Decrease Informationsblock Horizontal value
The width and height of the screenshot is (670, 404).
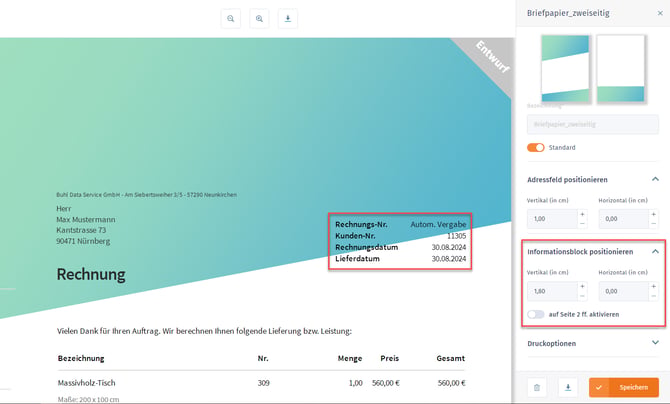(653, 296)
